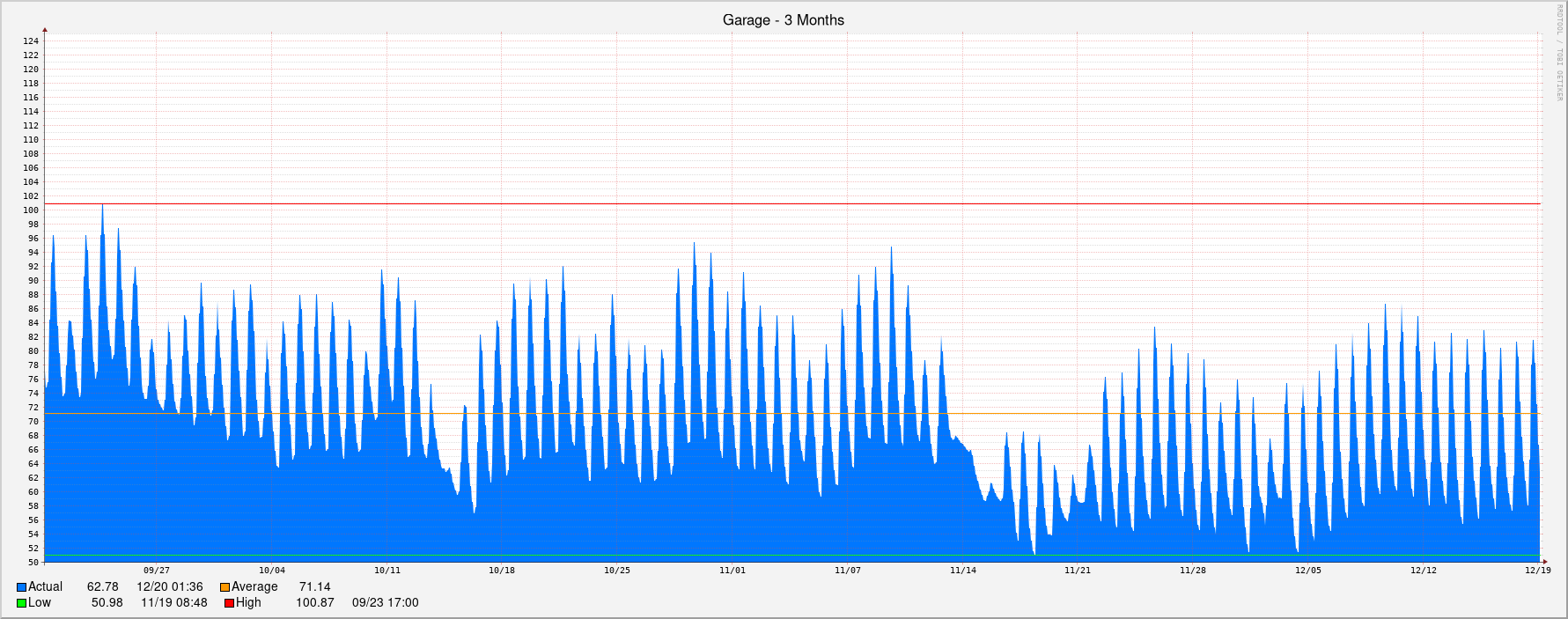Screen dimensions: 1568x619
Task: Click the vertical RRDTOOL / TOBI OETIKER watermark
Action: [x=1559, y=53]
